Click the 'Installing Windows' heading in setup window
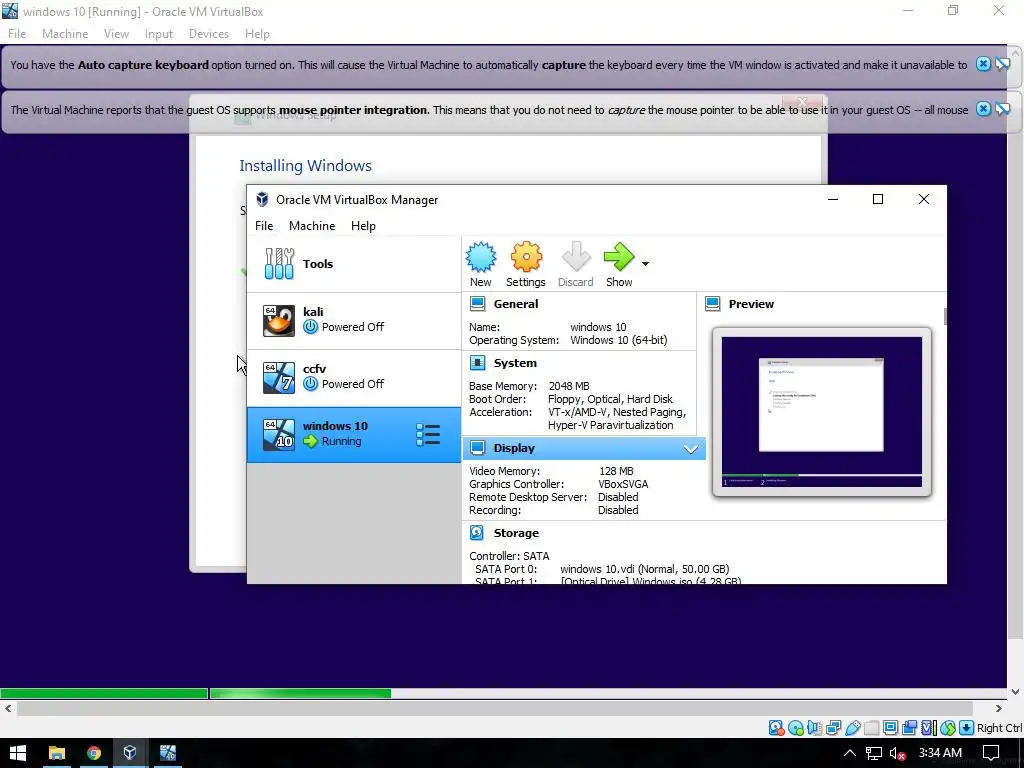The width and height of the screenshot is (1024, 768). [x=305, y=166]
